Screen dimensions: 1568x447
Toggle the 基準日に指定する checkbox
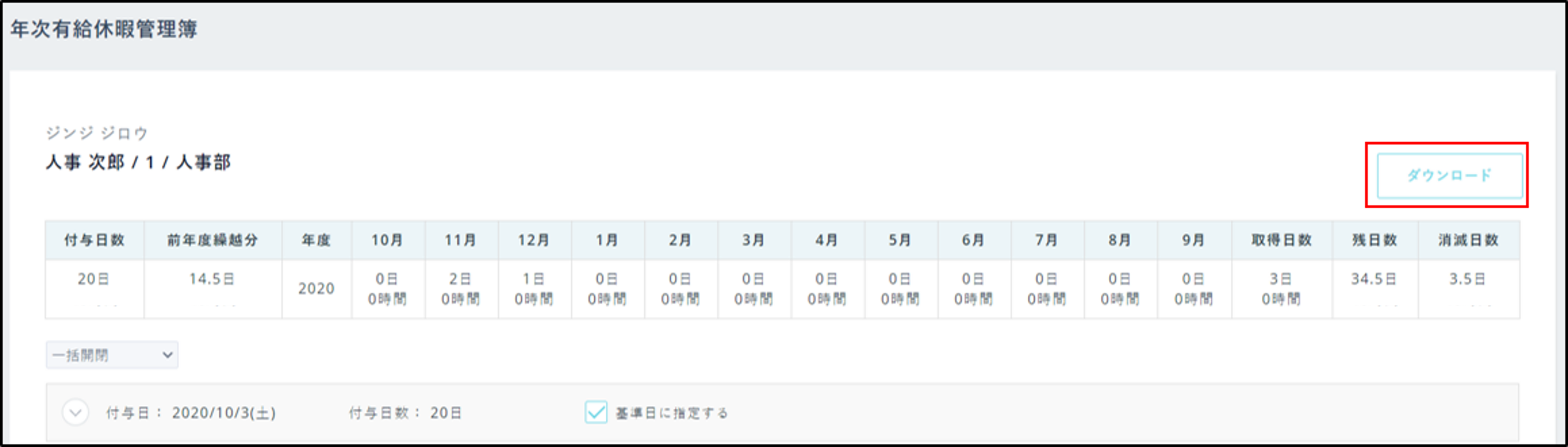(x=596, y=412)
